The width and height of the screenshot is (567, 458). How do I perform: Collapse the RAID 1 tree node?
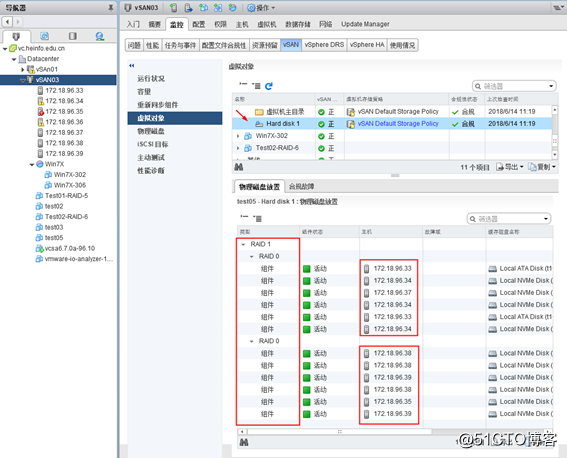pos(243,244)
